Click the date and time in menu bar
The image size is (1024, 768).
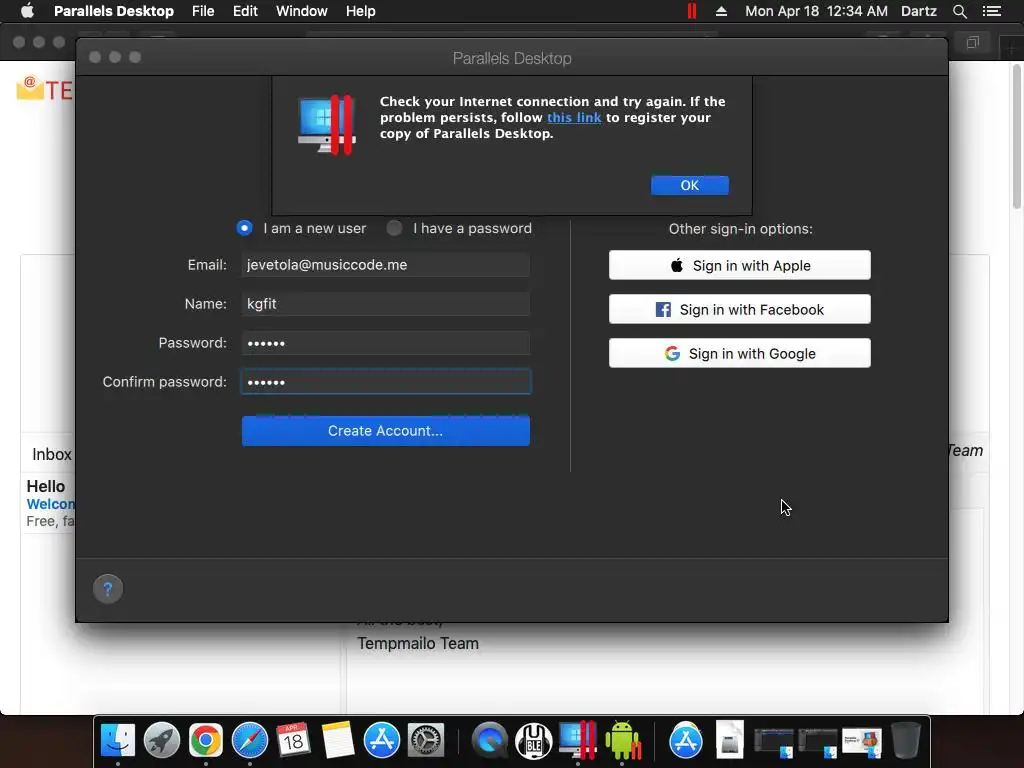pos(816,11)
